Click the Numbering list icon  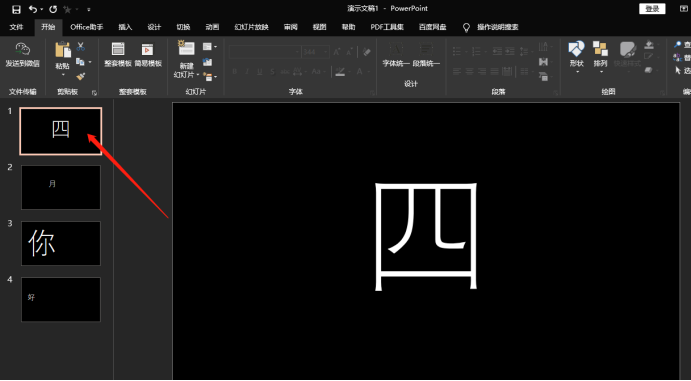(476, 52)
